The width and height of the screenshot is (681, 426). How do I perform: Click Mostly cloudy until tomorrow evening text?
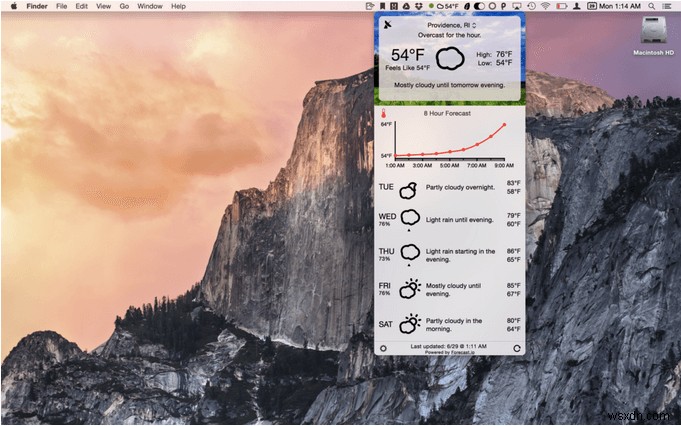pos(449,85)
